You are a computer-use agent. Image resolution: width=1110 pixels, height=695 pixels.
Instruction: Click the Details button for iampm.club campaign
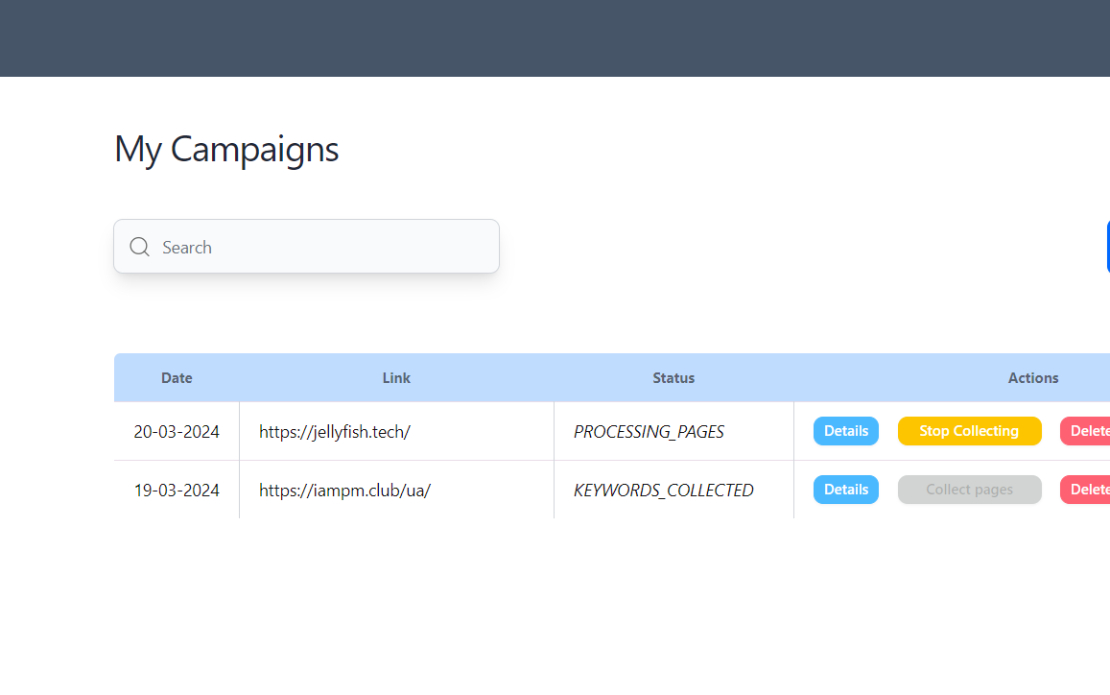click(846, 489)
